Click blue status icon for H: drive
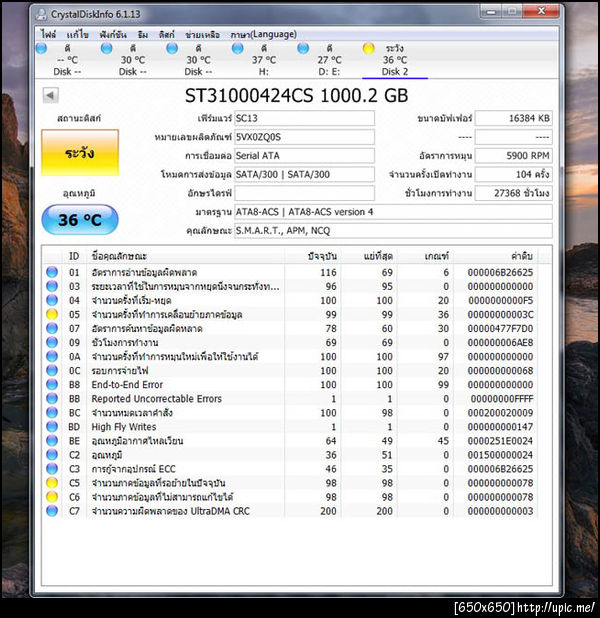The width and height of the screenshot is (600, 618). click(237, 48)
